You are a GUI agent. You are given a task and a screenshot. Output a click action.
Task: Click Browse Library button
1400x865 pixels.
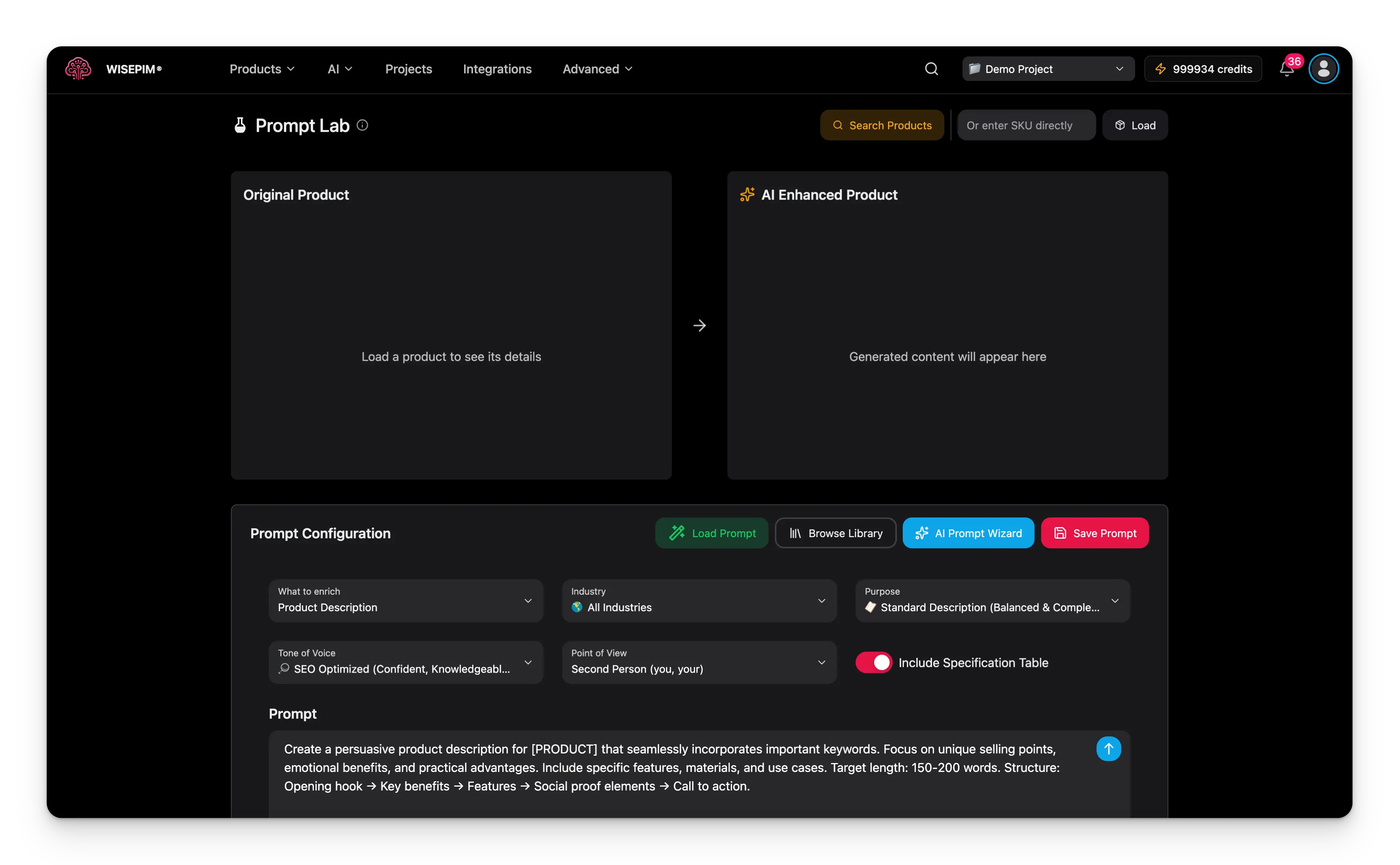pos(835,533)
